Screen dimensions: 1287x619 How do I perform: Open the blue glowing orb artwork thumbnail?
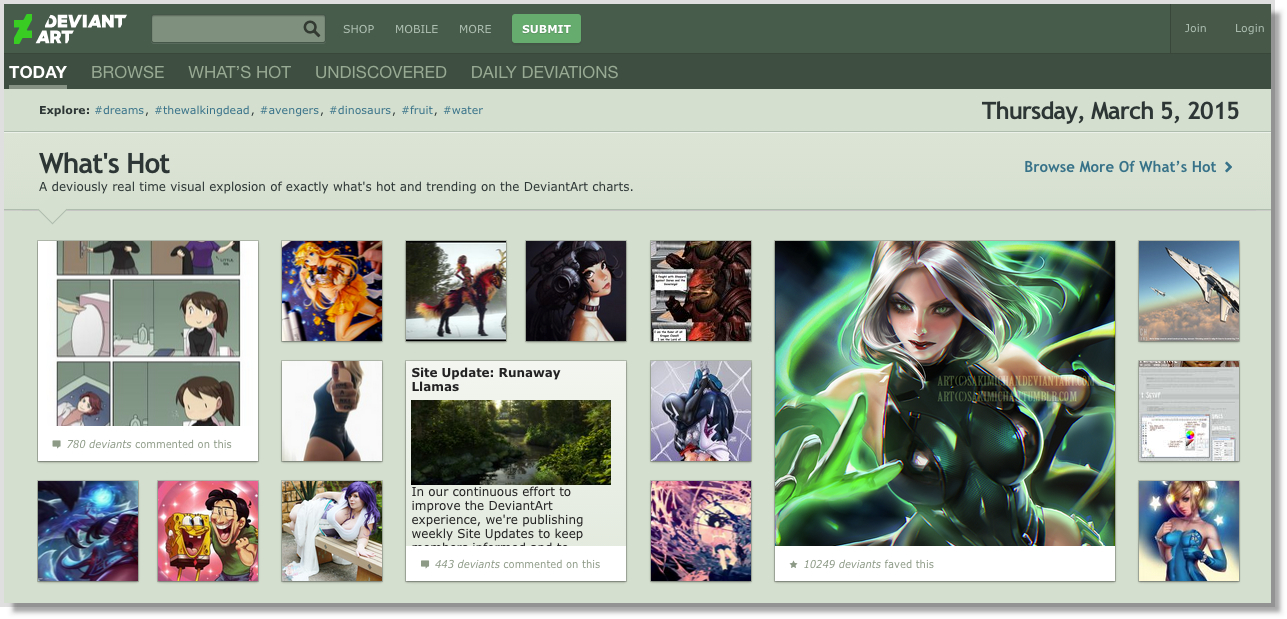88,531
